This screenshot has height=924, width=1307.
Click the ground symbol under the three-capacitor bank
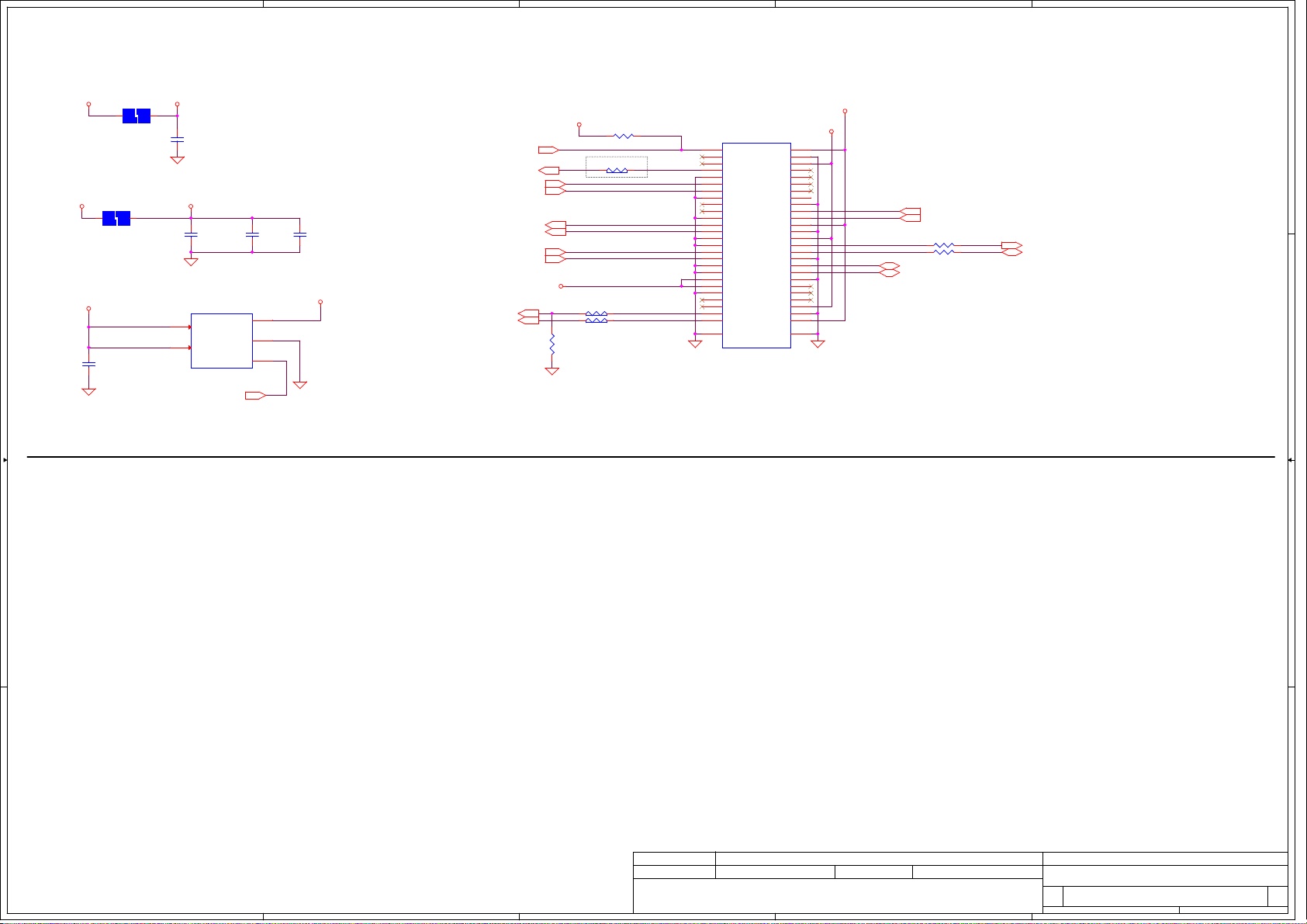(x=191, y=262)
